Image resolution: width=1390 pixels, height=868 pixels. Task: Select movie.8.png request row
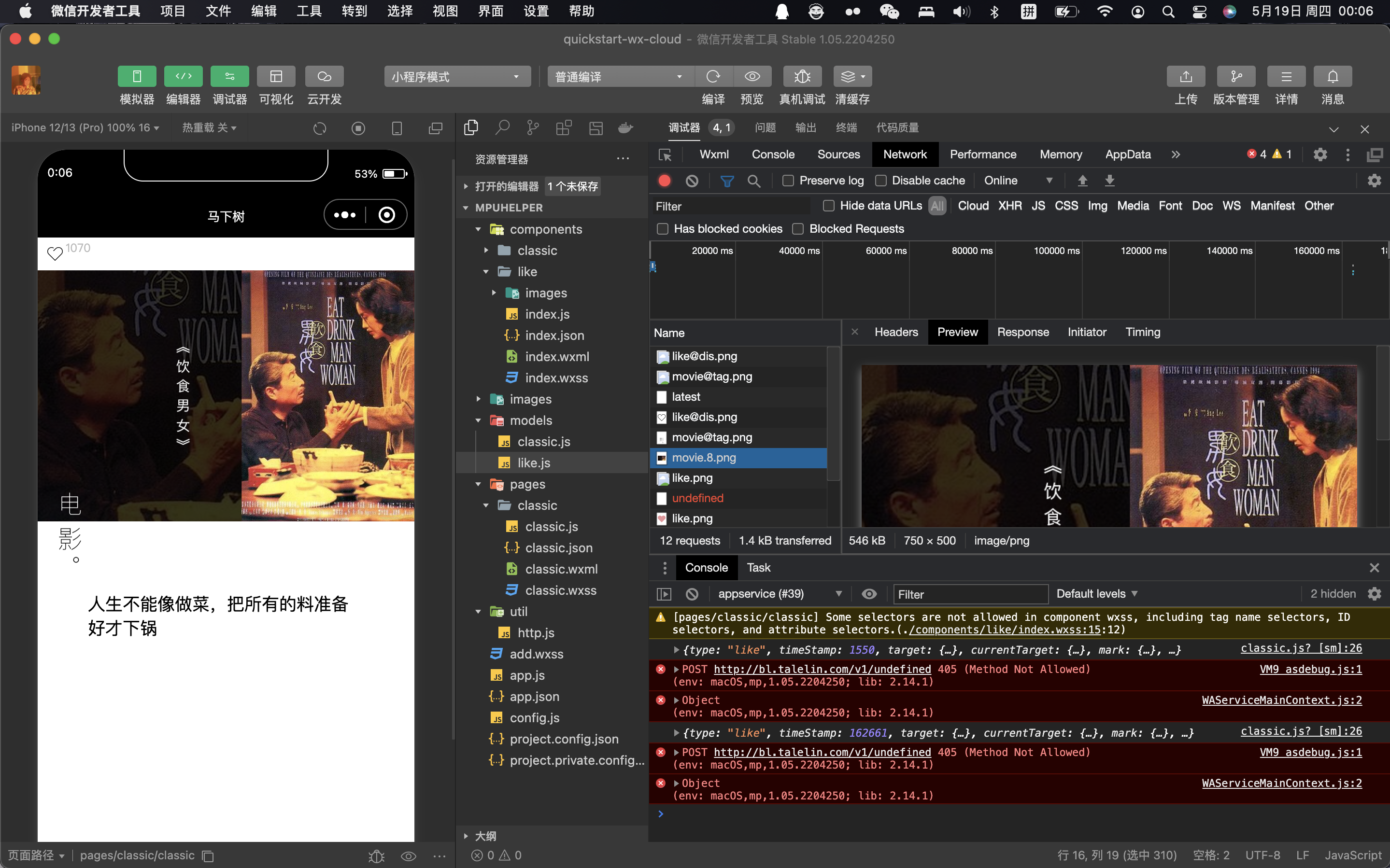[x=738, y=458]
